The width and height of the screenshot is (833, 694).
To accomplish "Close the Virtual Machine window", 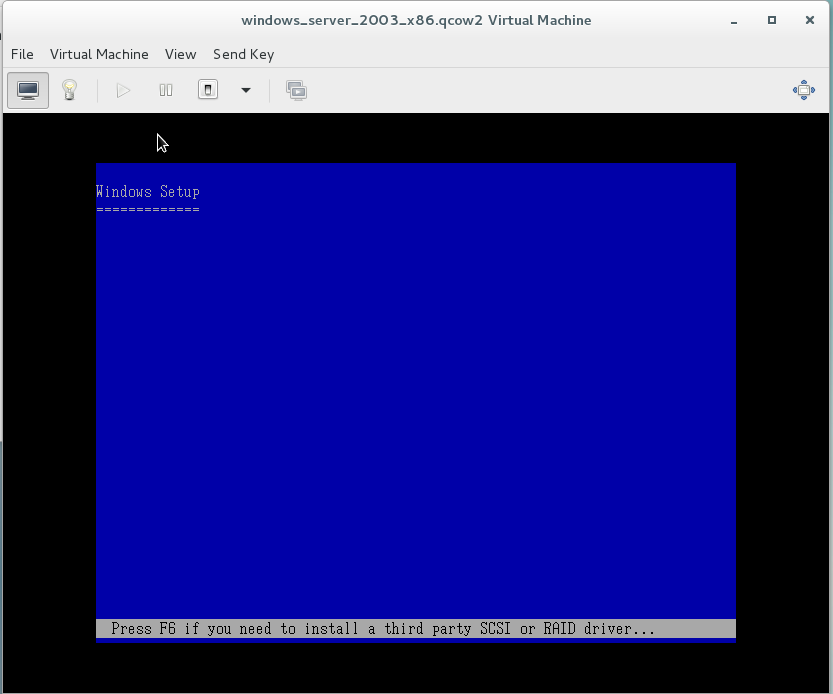I will coord(810,20).
